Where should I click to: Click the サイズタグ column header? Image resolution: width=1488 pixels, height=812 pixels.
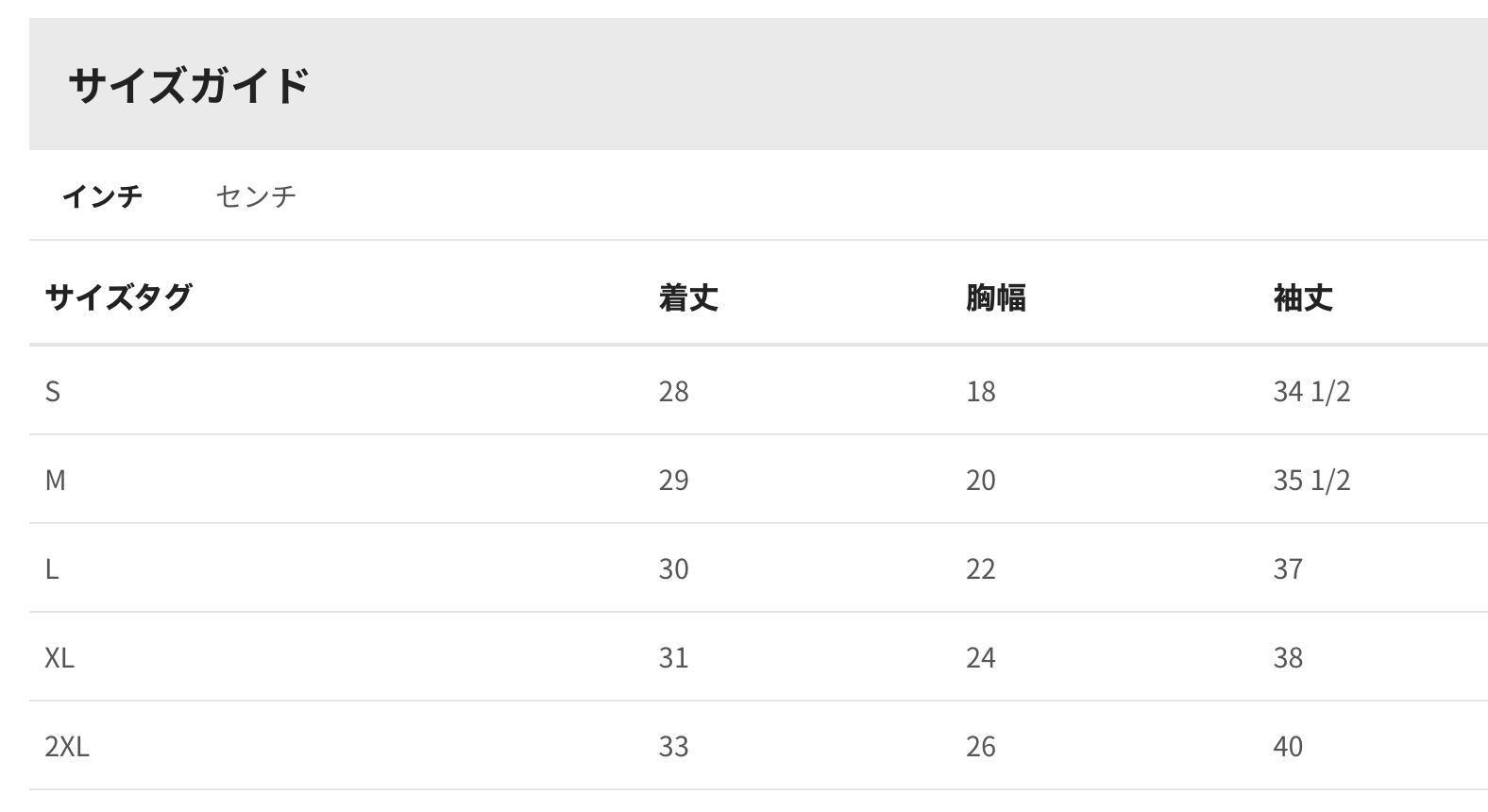click(x=118, y=297)
